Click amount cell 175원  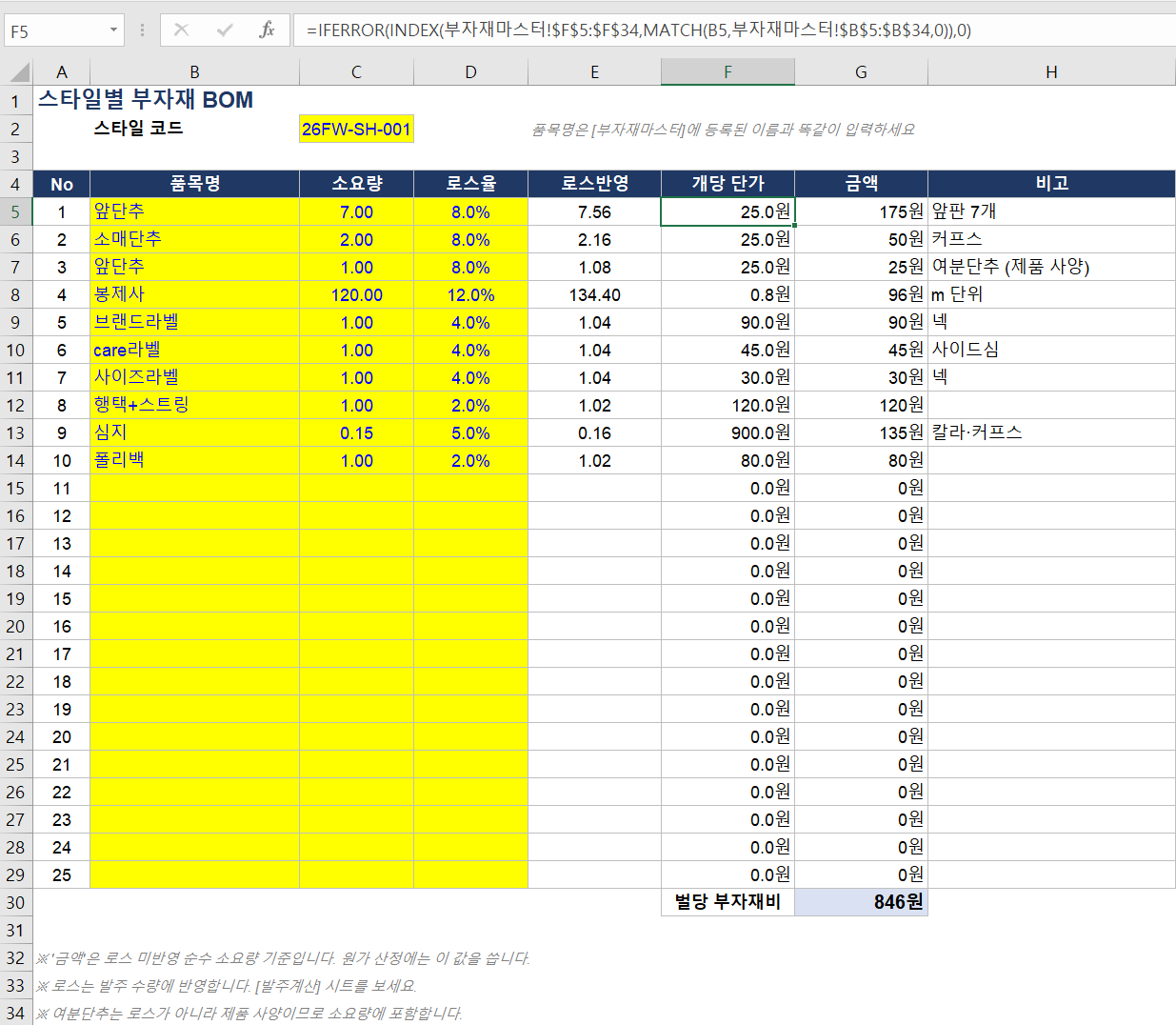point(861,211)
